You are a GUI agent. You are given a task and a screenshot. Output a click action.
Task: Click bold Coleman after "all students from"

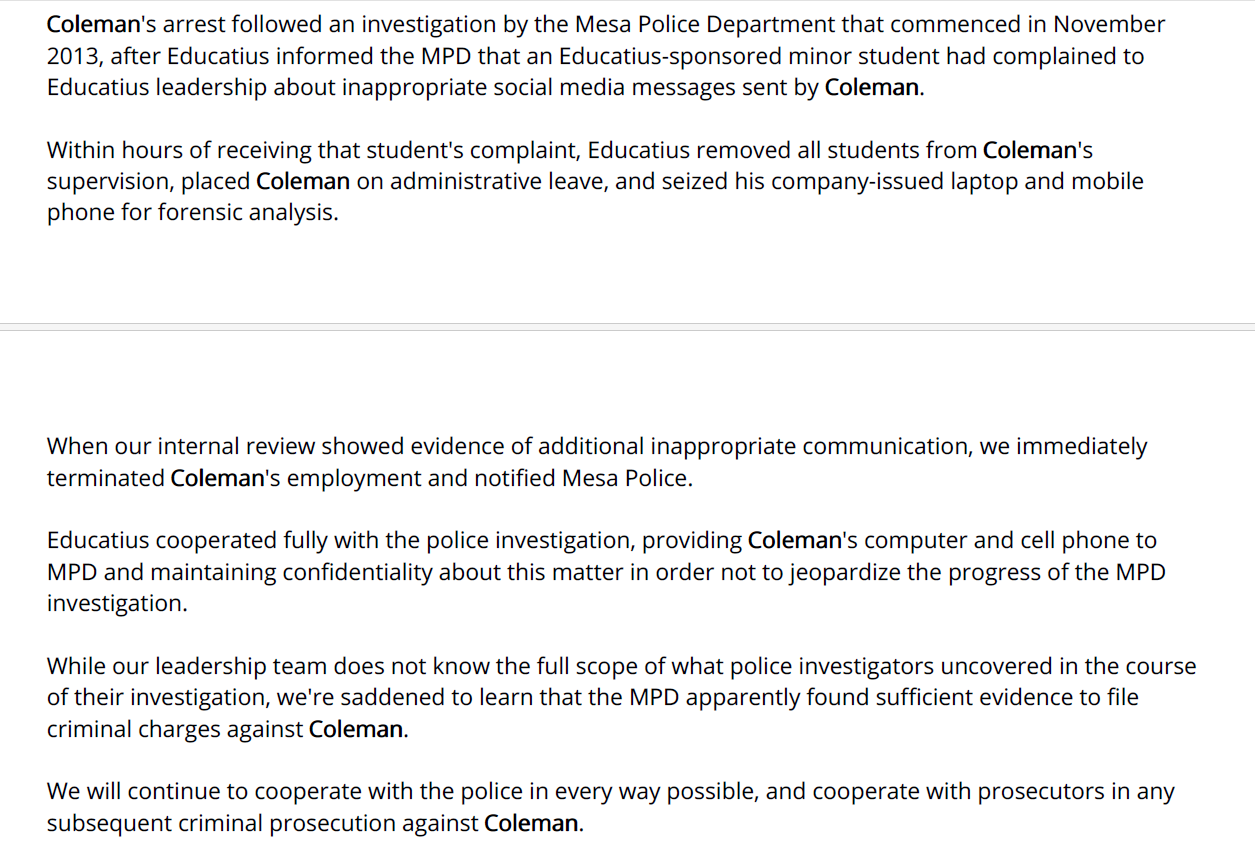(1029, 151)
